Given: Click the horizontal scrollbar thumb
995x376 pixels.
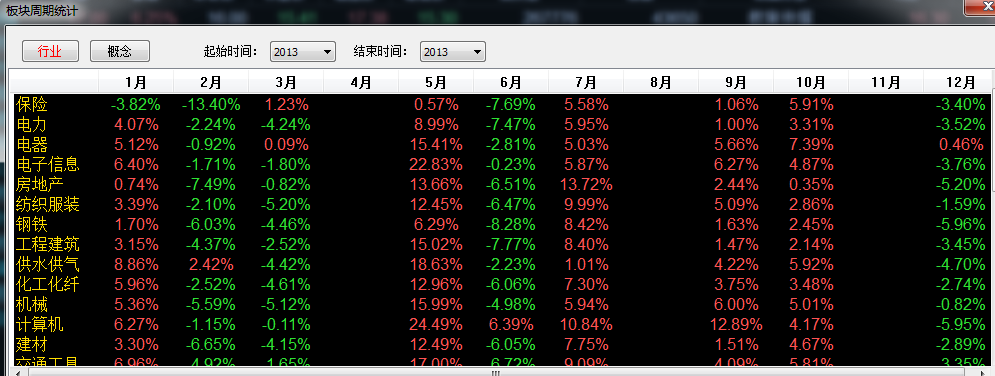Looking at the screenshot, I should coord(497,372).
